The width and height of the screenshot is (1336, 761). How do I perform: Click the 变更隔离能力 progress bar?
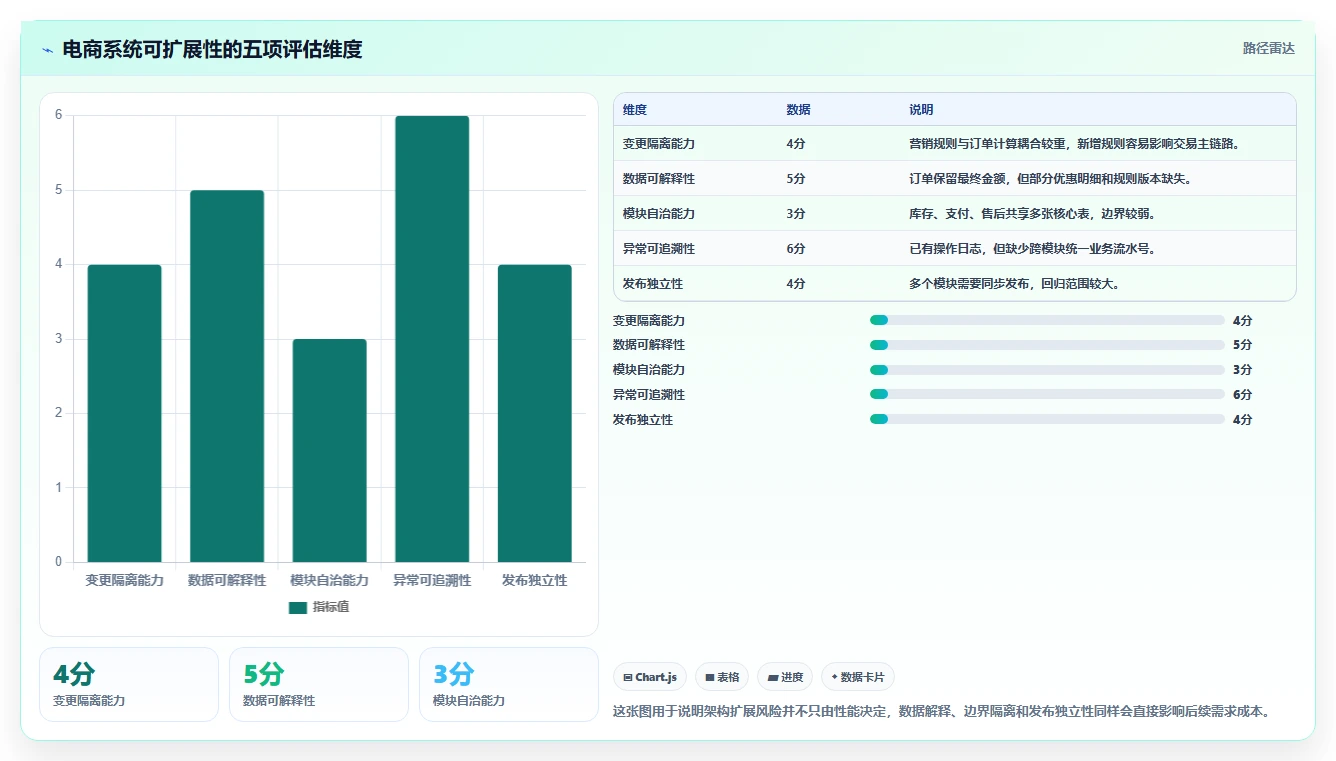1047,320
